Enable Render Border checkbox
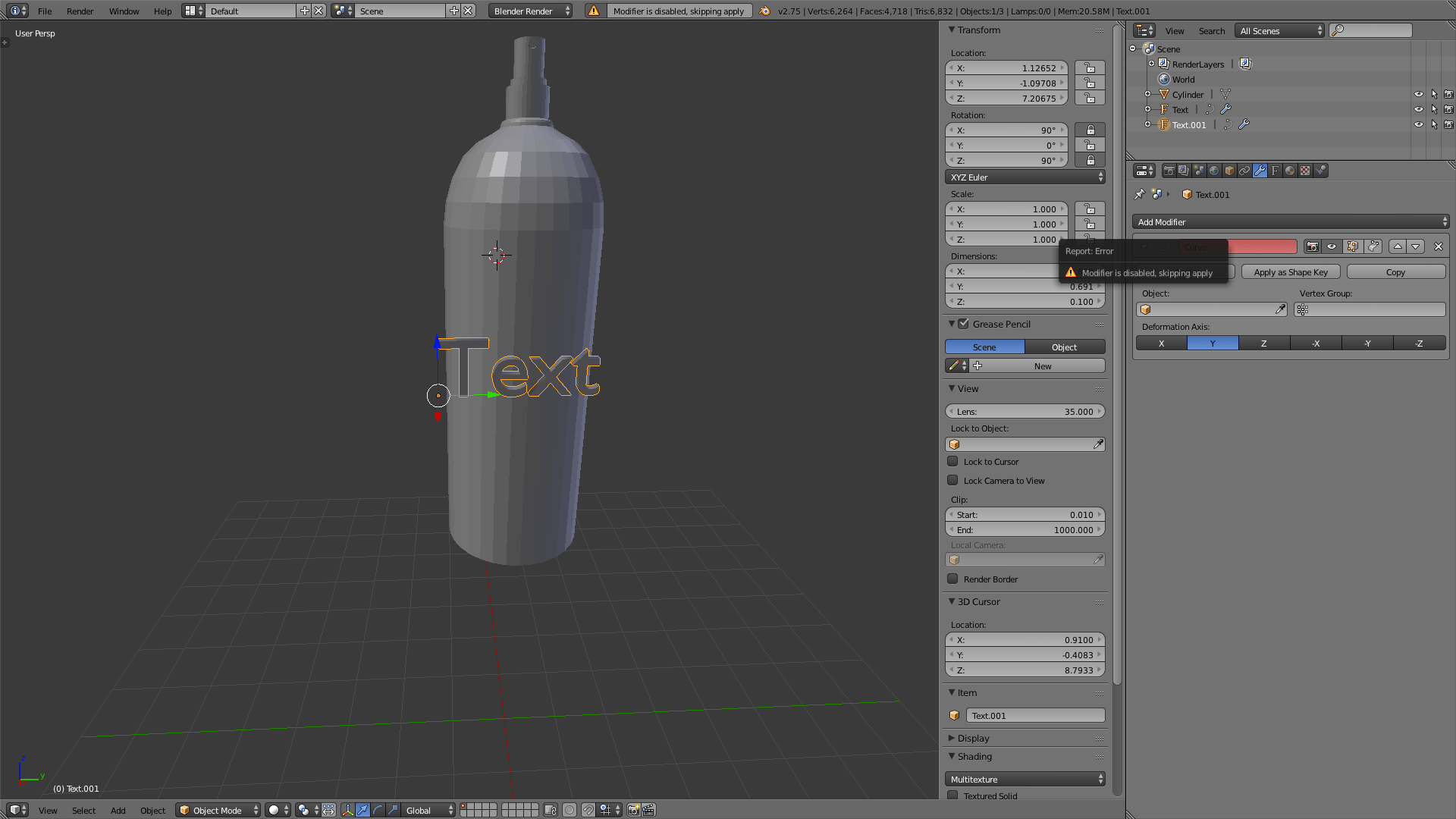The image size is (1456, 819). 952,579
